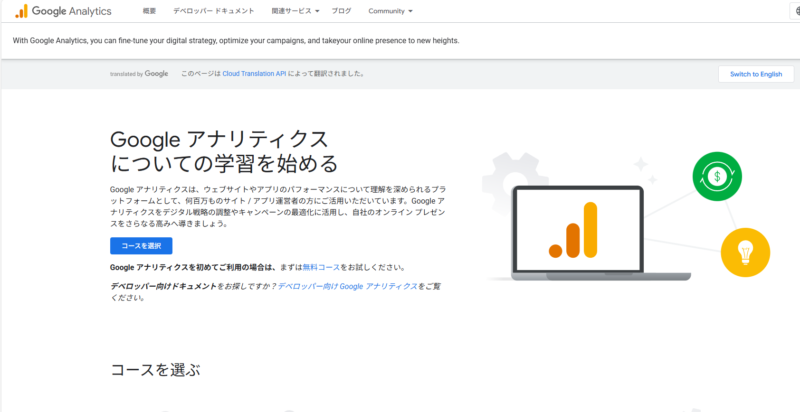Click the Switch to English button
800x412 pixels.
click(756, 74)
